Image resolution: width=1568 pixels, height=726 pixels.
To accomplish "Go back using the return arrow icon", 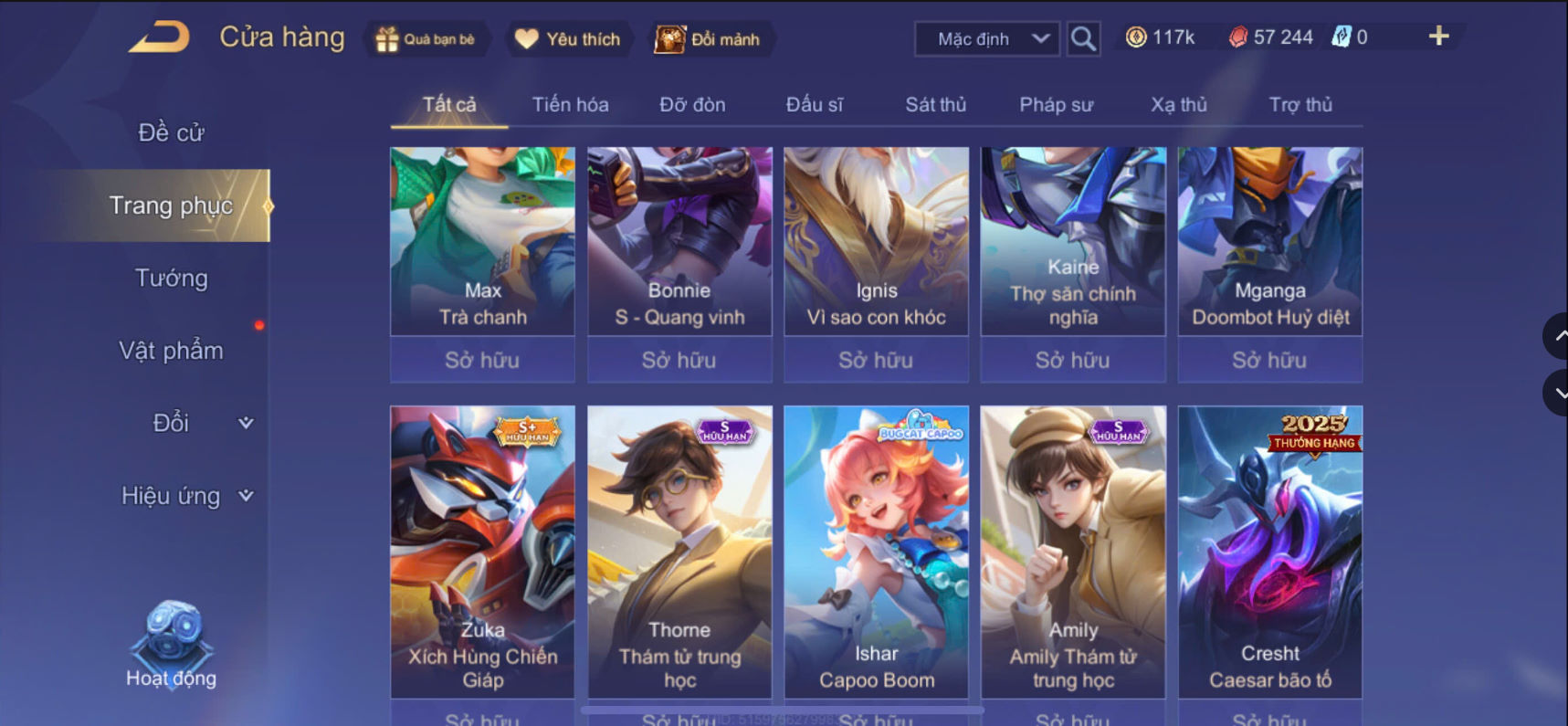I will 159,37.
